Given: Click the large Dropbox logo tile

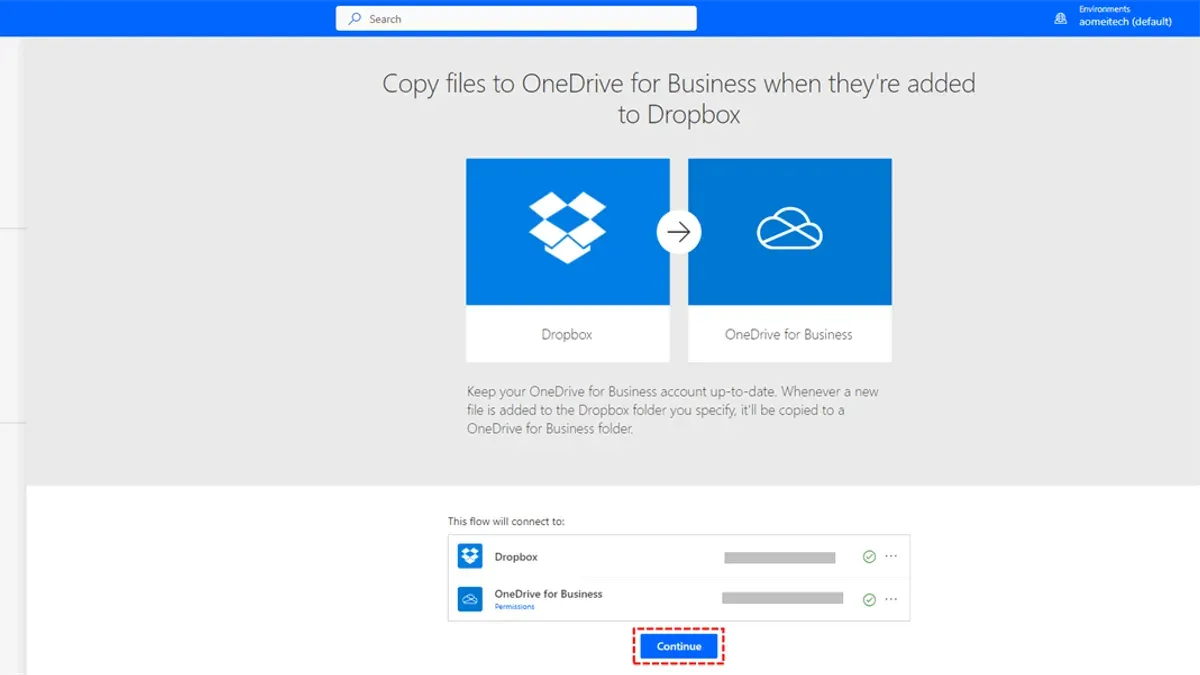Looking at the screenshot, I should 568,232.
